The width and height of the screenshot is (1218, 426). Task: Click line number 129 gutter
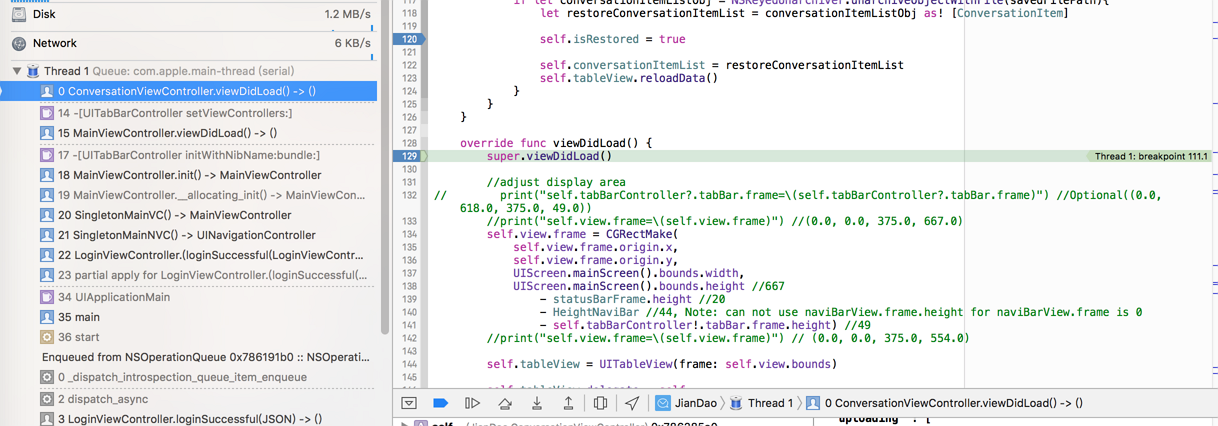409,156
